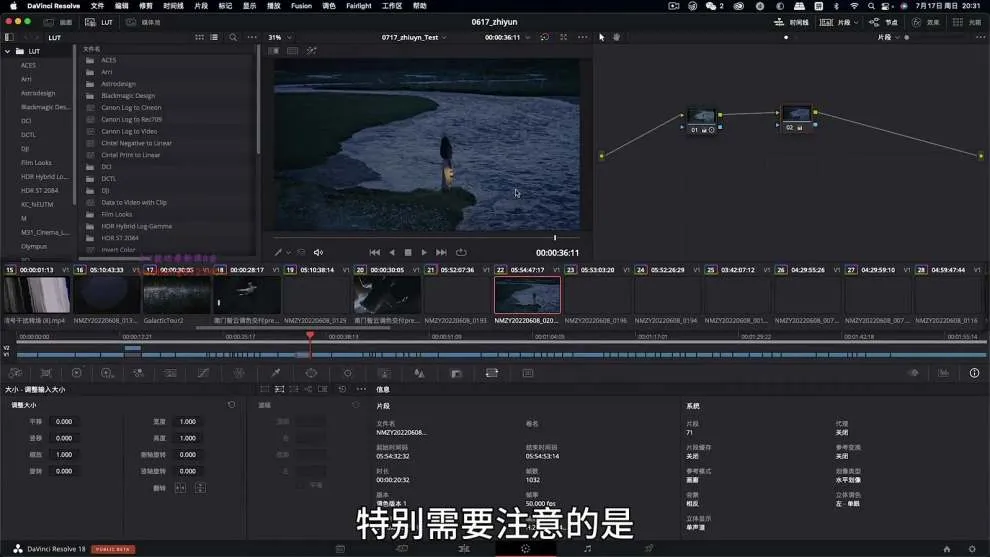The image size is (990, 557).
Task: Expand the Film Looks folder in LUT tree
Action: click(x=36, y=162)
